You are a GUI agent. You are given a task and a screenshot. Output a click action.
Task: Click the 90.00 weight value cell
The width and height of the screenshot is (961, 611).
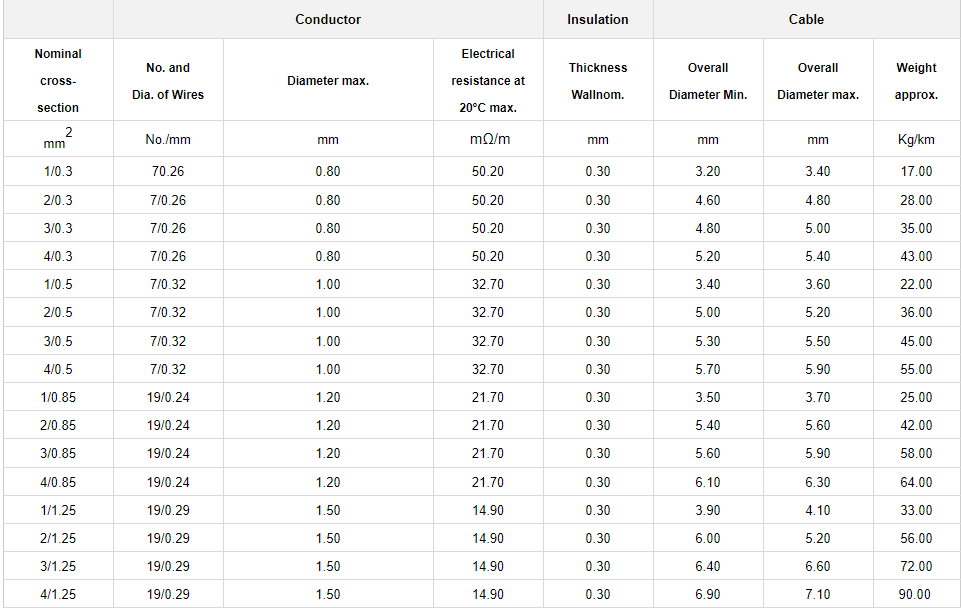click(x=916, y=594)
